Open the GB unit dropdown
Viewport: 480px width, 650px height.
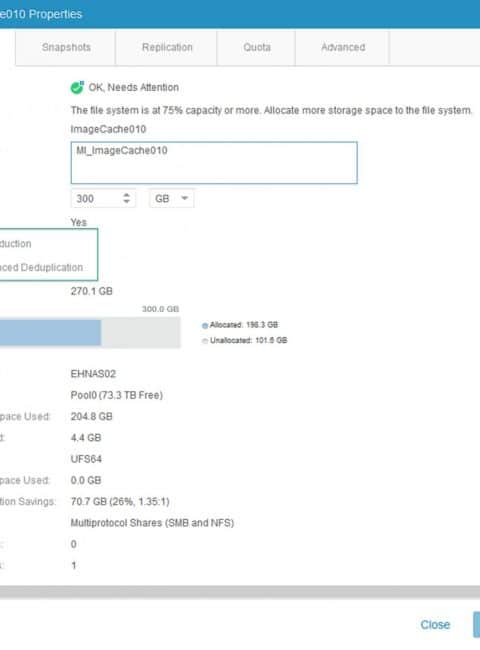[x=172, y=199]
